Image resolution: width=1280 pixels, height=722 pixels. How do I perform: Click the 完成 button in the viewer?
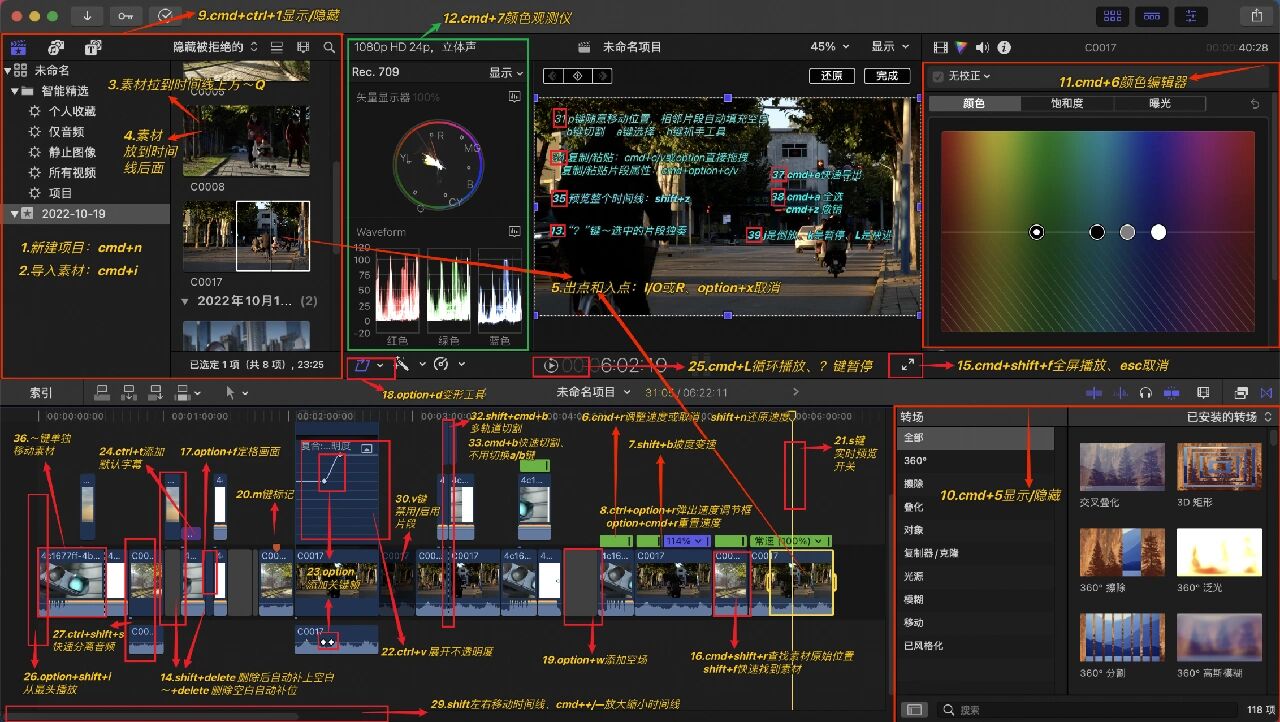[889, 76]
